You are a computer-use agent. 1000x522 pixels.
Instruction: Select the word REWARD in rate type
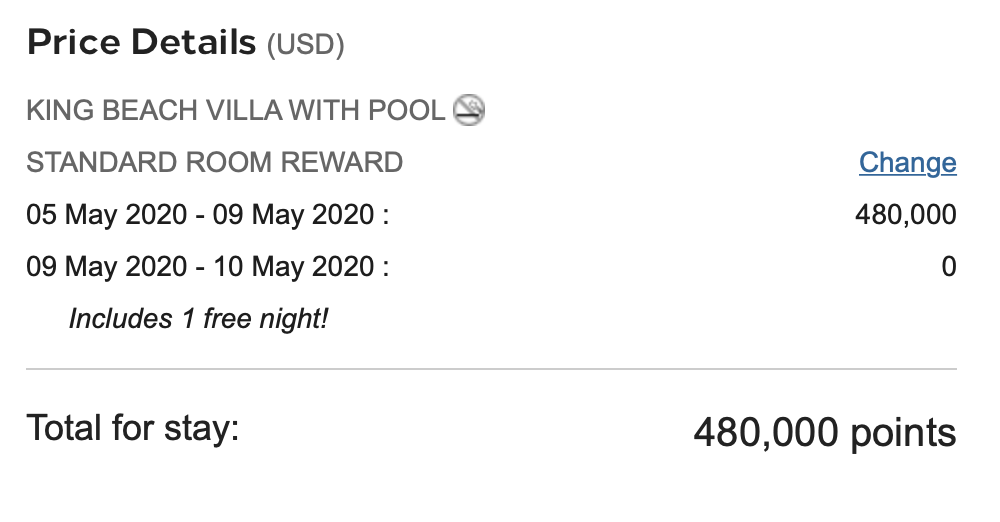pyautogui.click(x=342, y=163)
